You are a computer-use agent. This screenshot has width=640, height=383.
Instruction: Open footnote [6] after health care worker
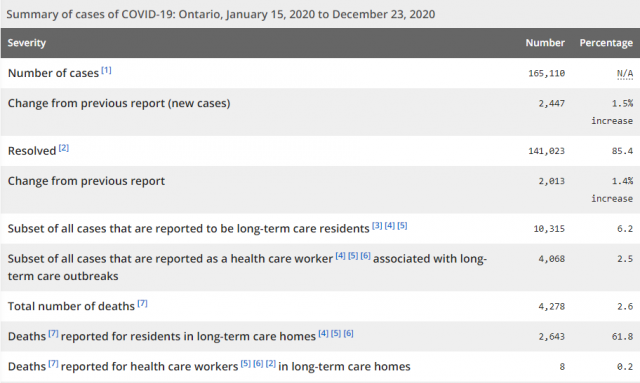[x=365, y=256]
